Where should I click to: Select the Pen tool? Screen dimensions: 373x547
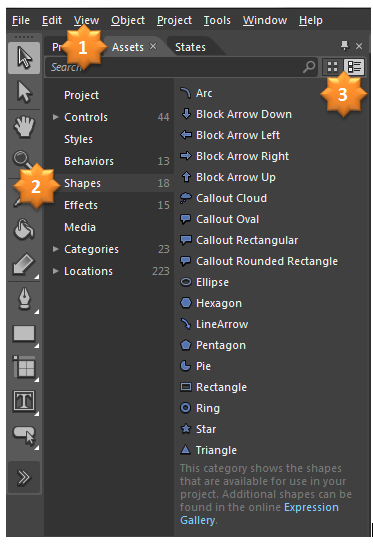pos(24,299)
